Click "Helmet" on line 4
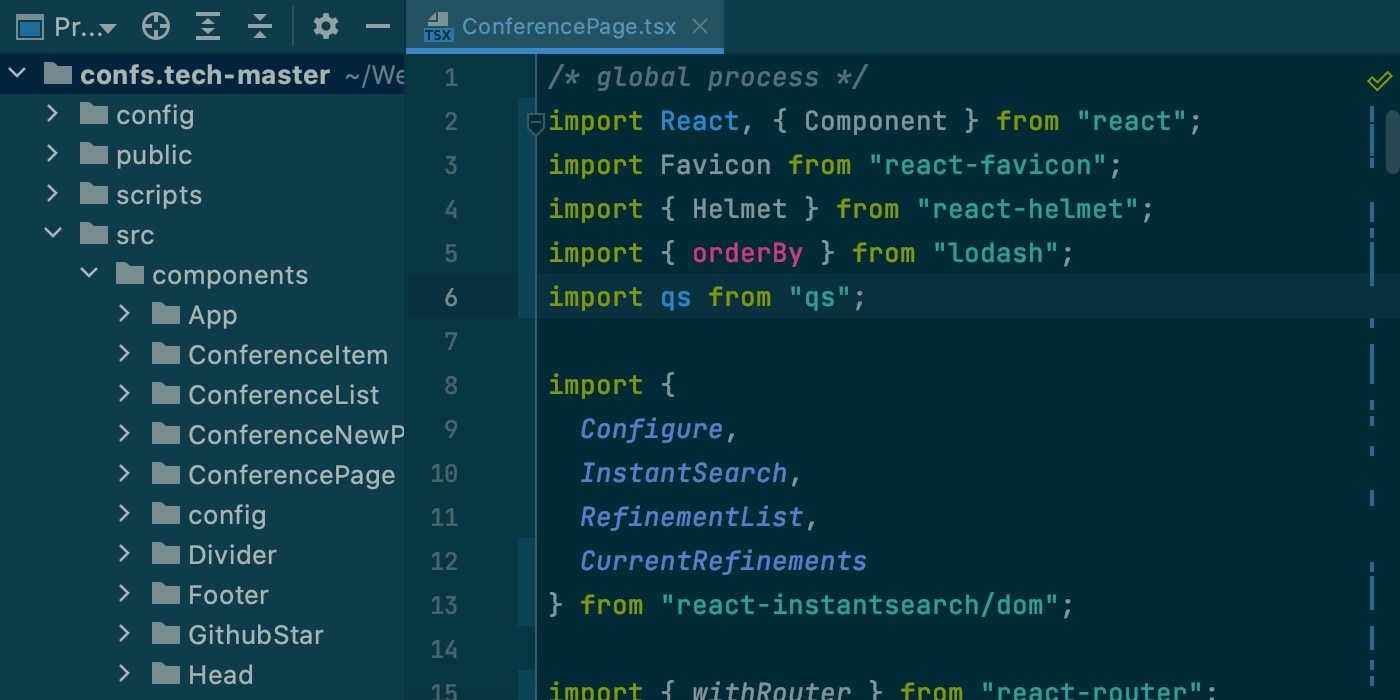This screenshot has height=700, width=1400. (740, 209)
